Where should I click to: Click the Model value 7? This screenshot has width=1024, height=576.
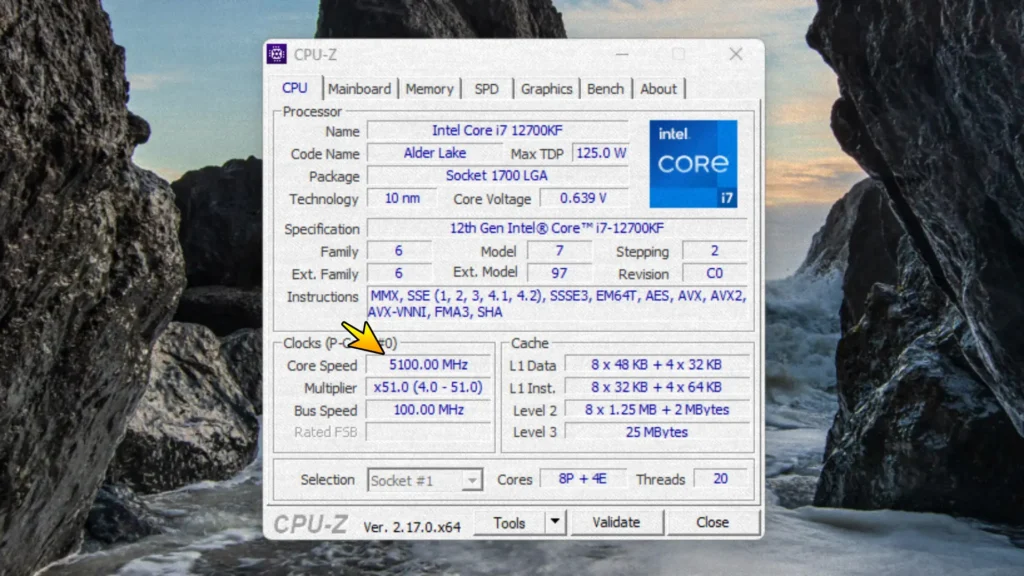tap(559, 251)
